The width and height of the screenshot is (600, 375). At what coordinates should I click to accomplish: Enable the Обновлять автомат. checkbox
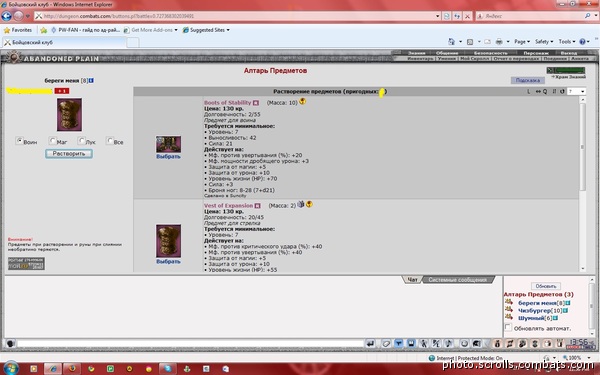coord(508,327)
